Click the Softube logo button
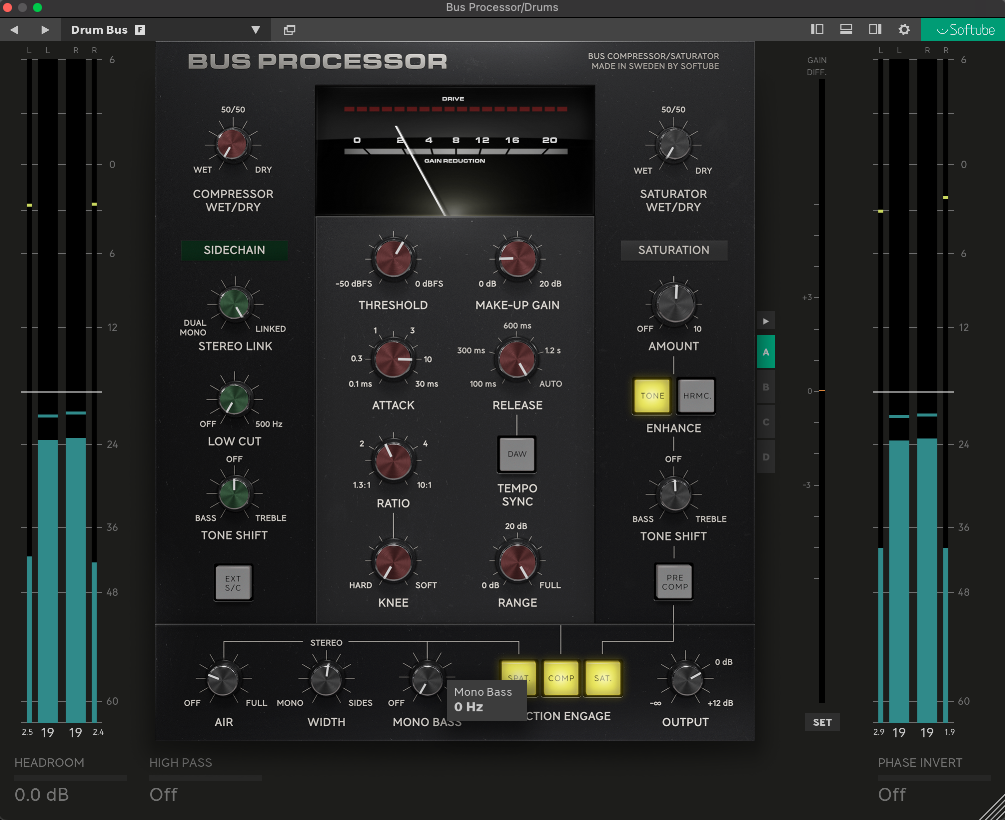The image size is (1005, 820). tap(962, 30)
